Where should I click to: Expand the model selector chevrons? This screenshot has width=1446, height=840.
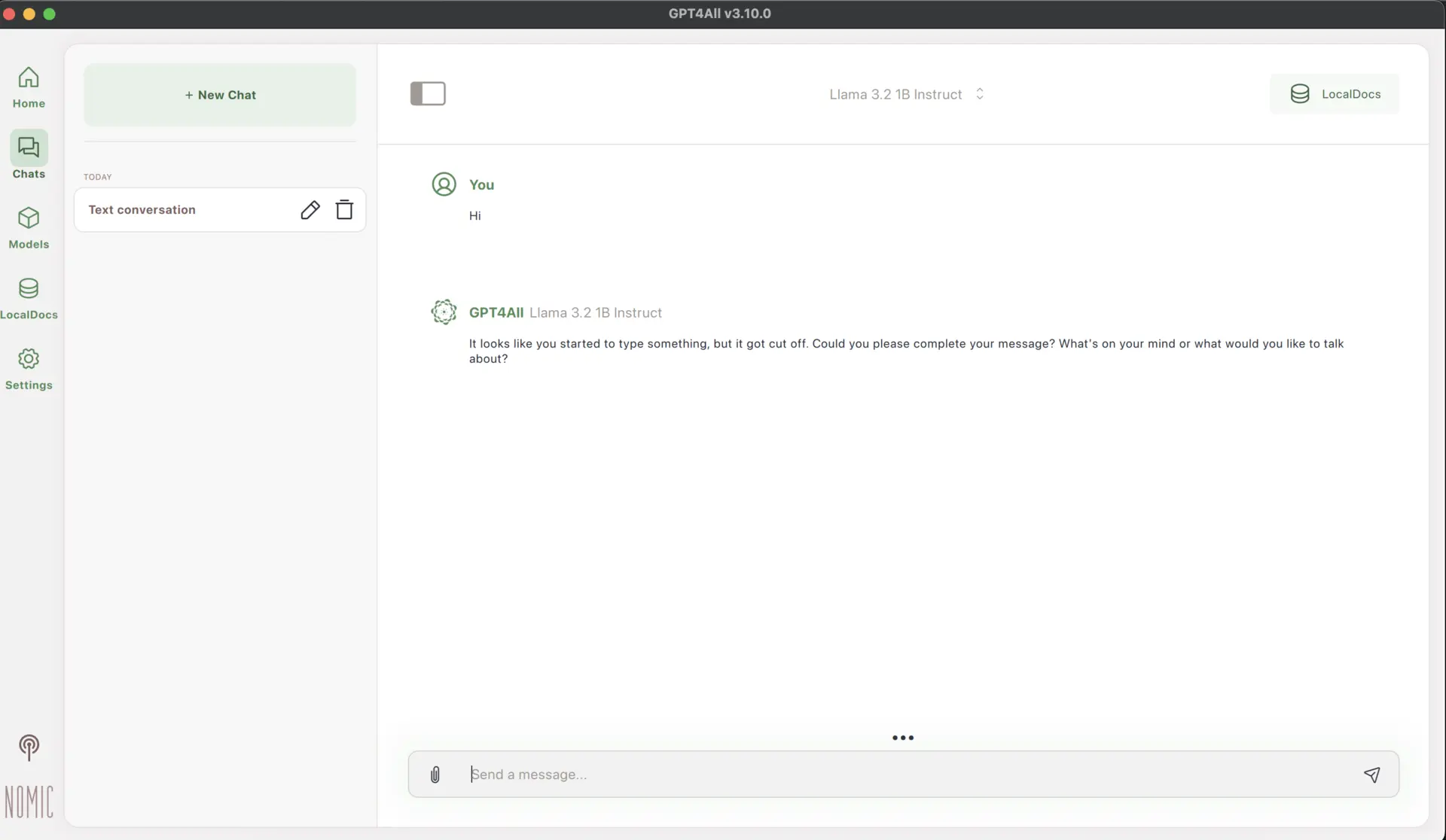point(980,94)
